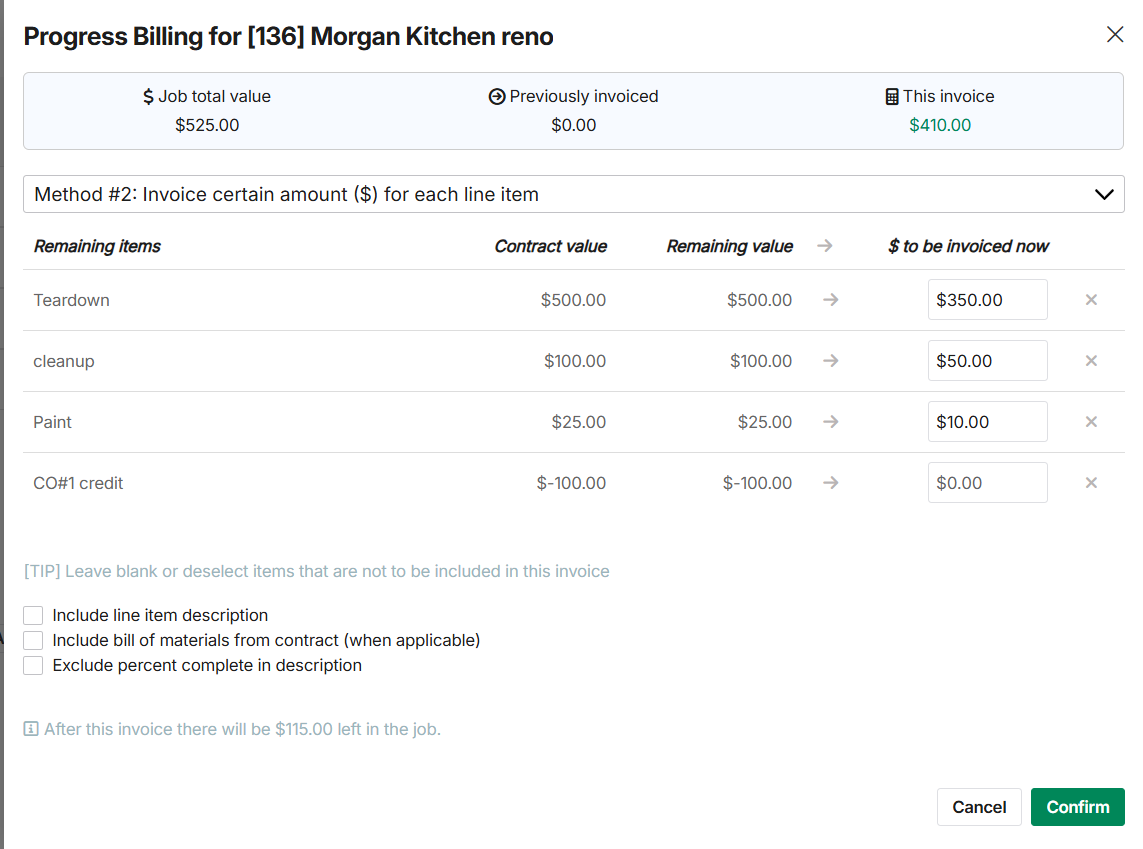Close the Progress Billing dialog
This screenshot has width=1143, height=849.
pos(1115,35)
